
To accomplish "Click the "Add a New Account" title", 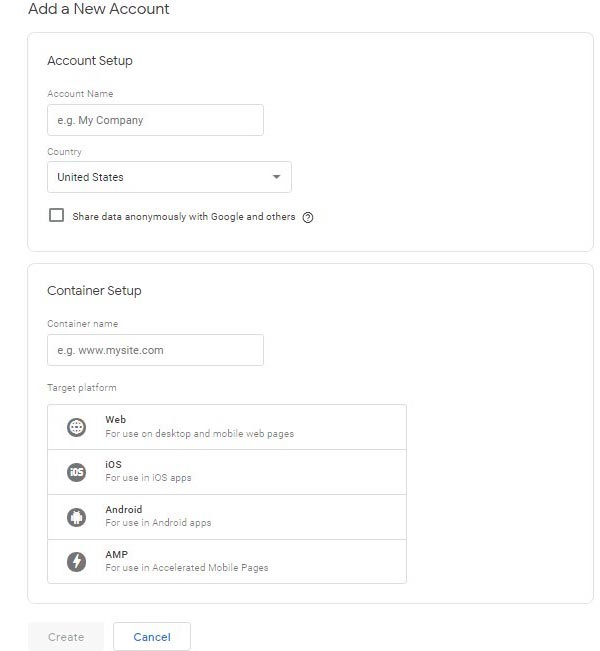I will tap(99, 10).
